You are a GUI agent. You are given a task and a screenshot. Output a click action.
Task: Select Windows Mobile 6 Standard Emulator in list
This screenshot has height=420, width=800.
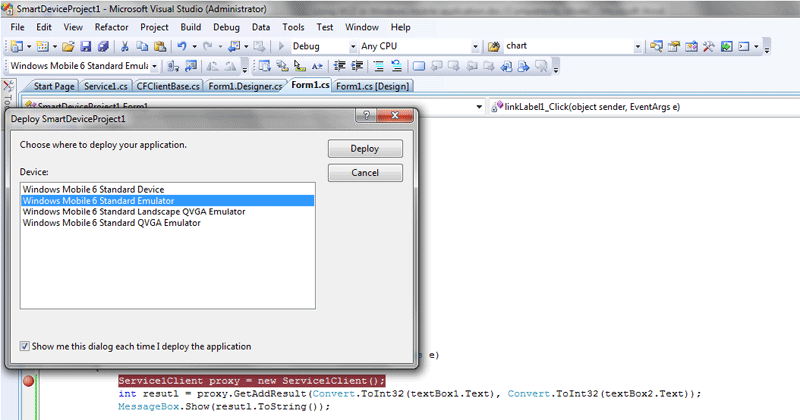(x=167, y=201)
